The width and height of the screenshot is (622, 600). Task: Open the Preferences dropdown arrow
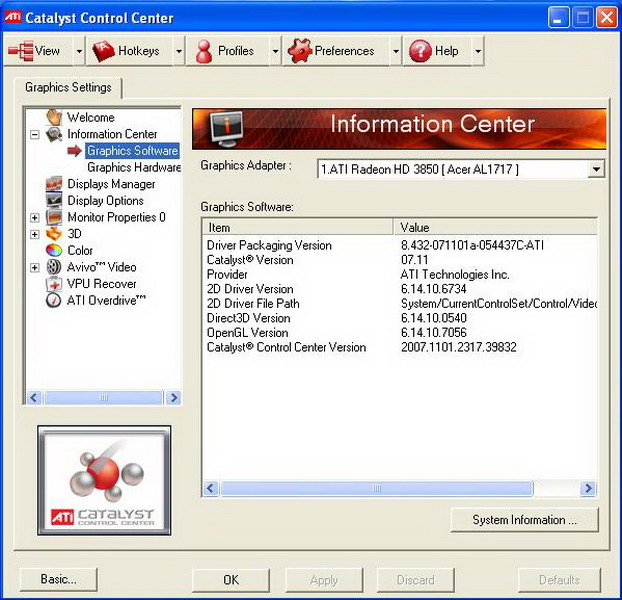click(x=395, y=51)
